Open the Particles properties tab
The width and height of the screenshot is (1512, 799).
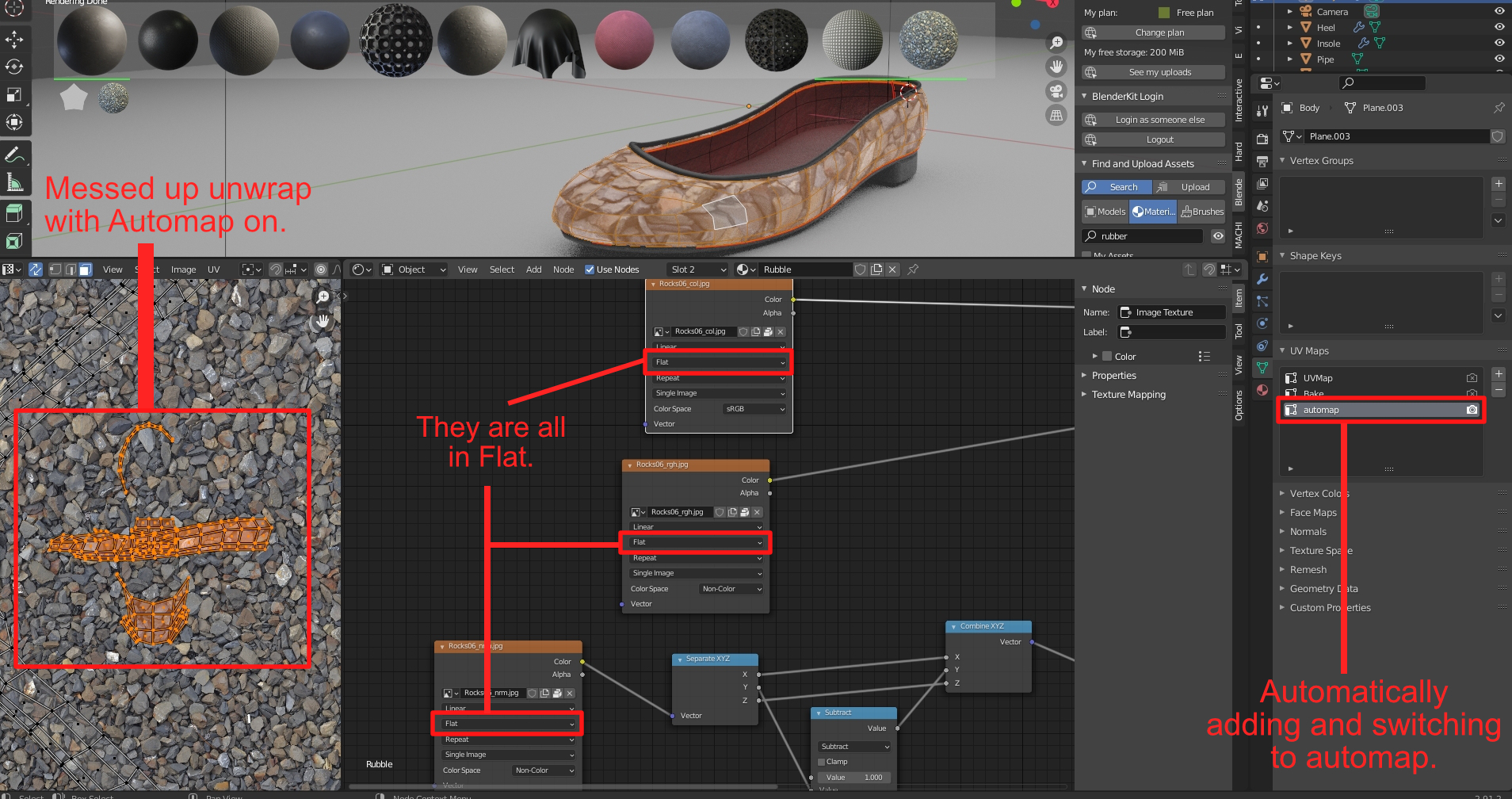click(x=1262, y=301)
